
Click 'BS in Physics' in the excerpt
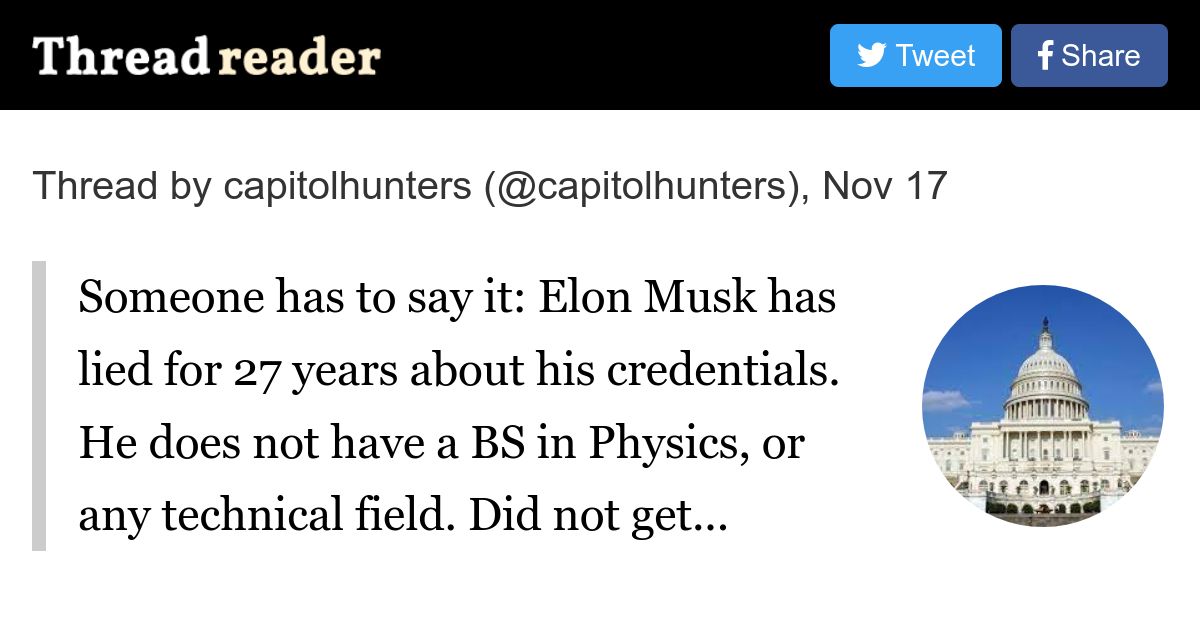click(x=603, y=443)
